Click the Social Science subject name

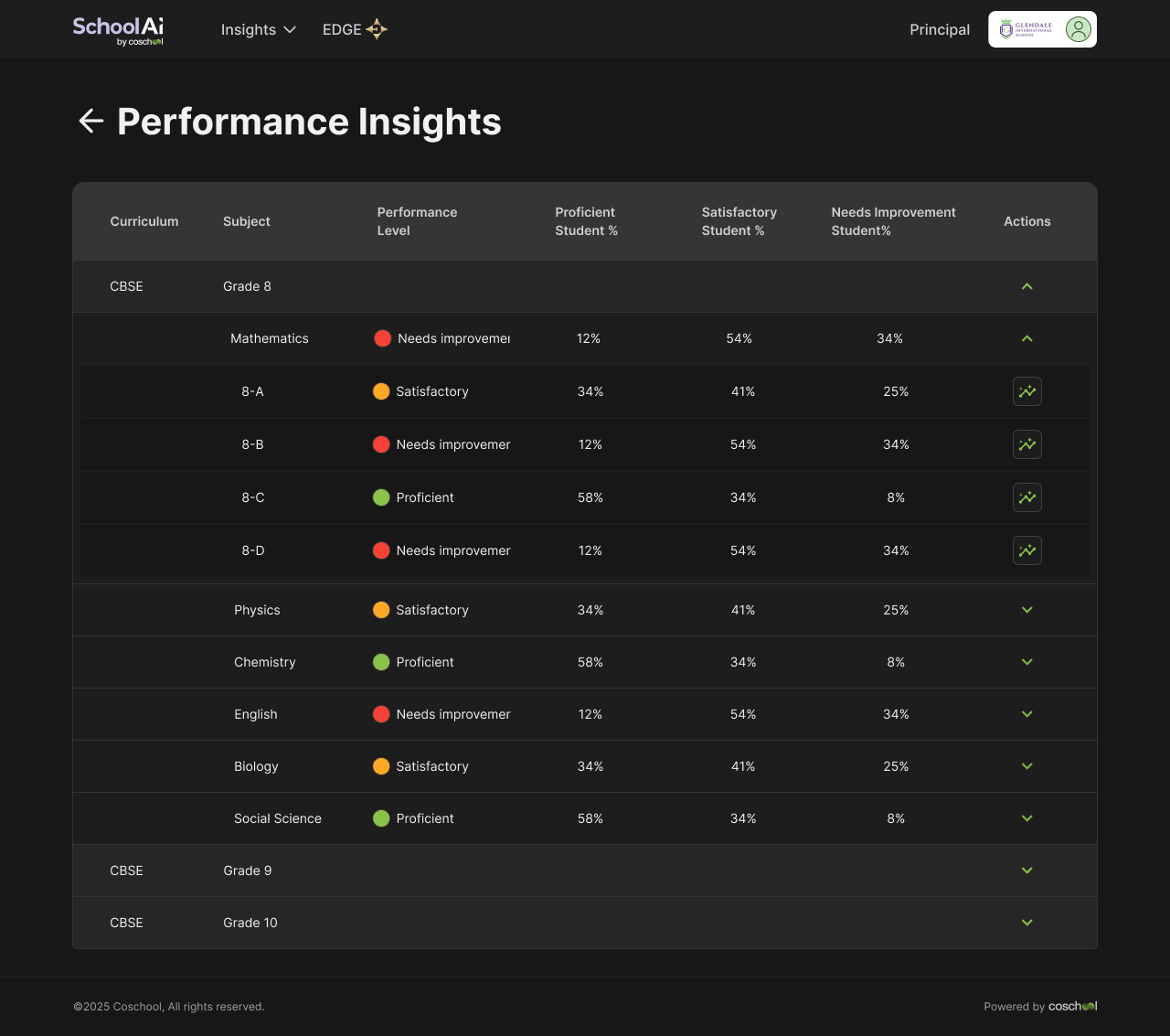pos(278,818)
